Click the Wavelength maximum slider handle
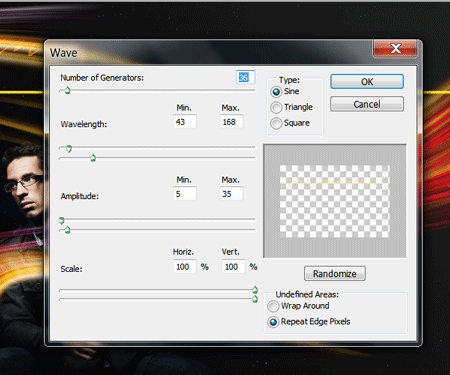Screen dimensions: 450x375 click(93, 158)
